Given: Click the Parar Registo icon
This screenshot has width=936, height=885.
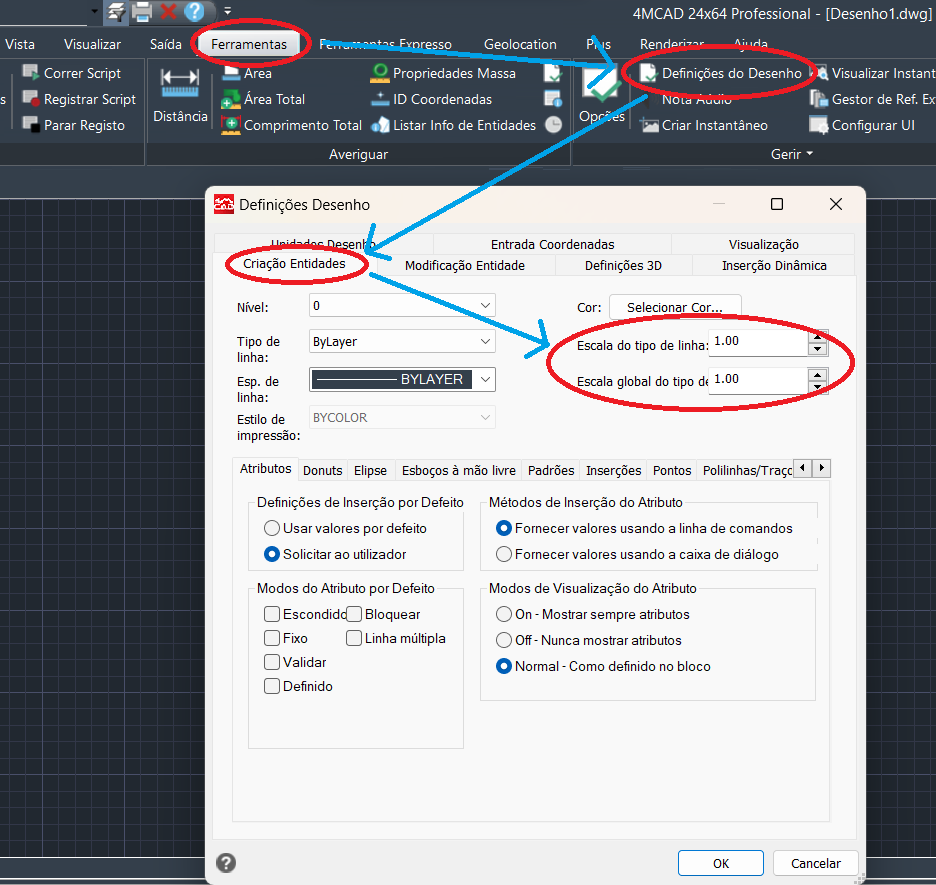Looking at the screenshot, I should pyautogui.click(x=30, y=124).
